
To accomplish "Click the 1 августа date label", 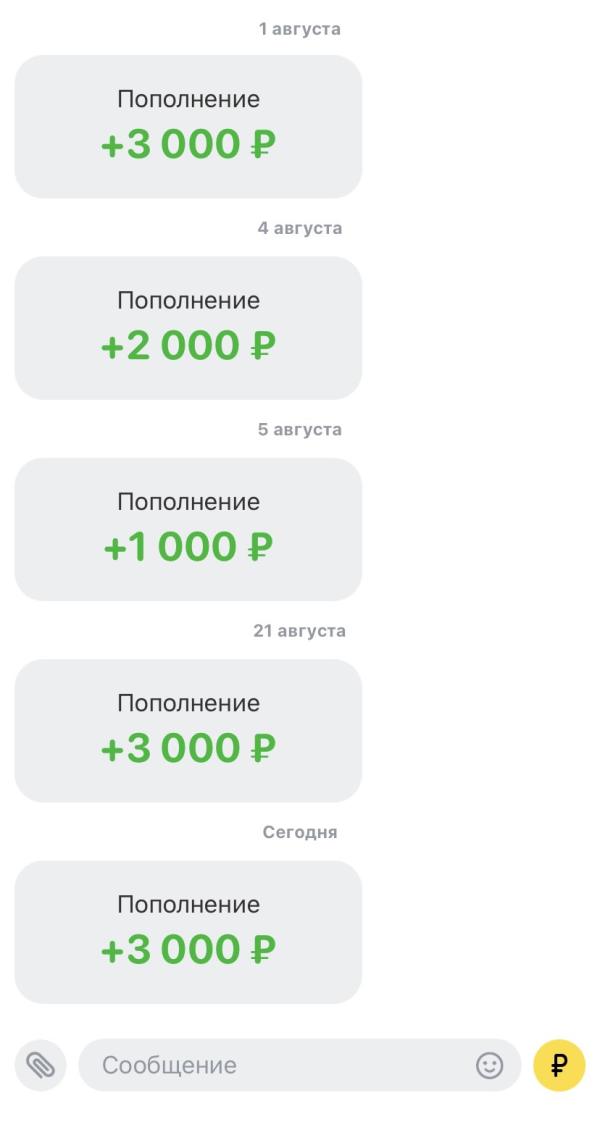I will [299, 29].
